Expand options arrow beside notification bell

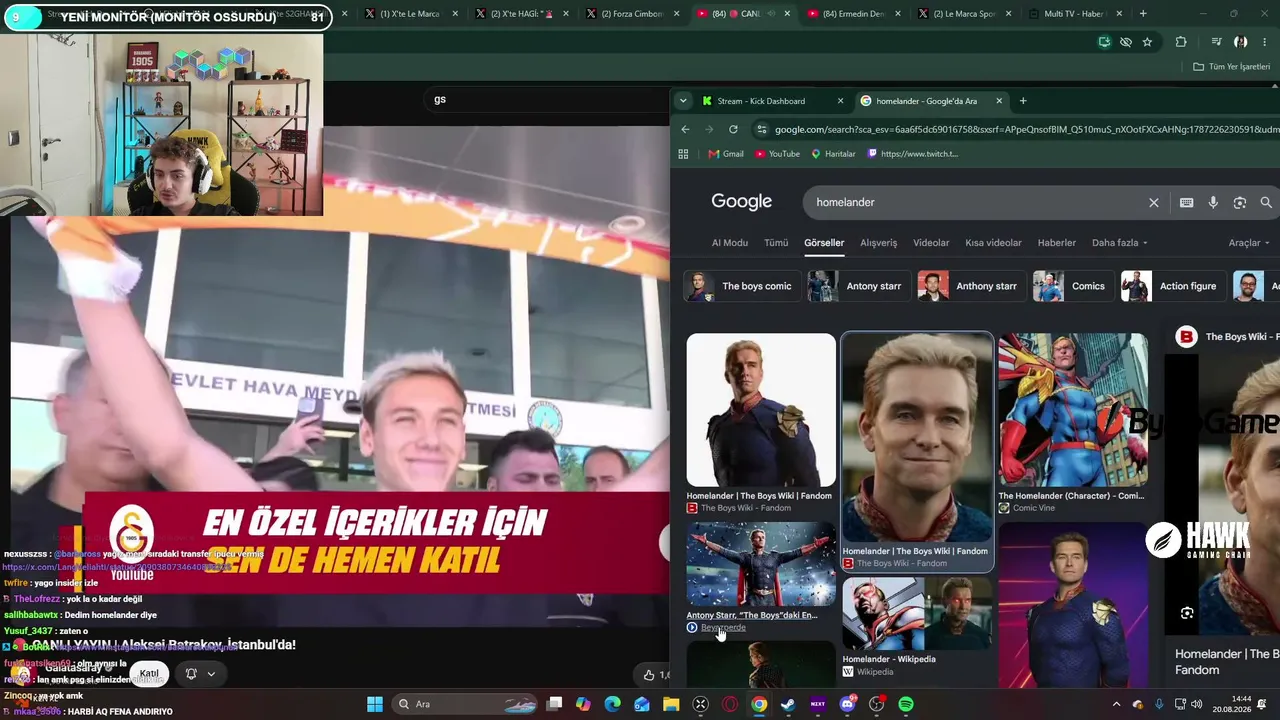pos(211,674)
